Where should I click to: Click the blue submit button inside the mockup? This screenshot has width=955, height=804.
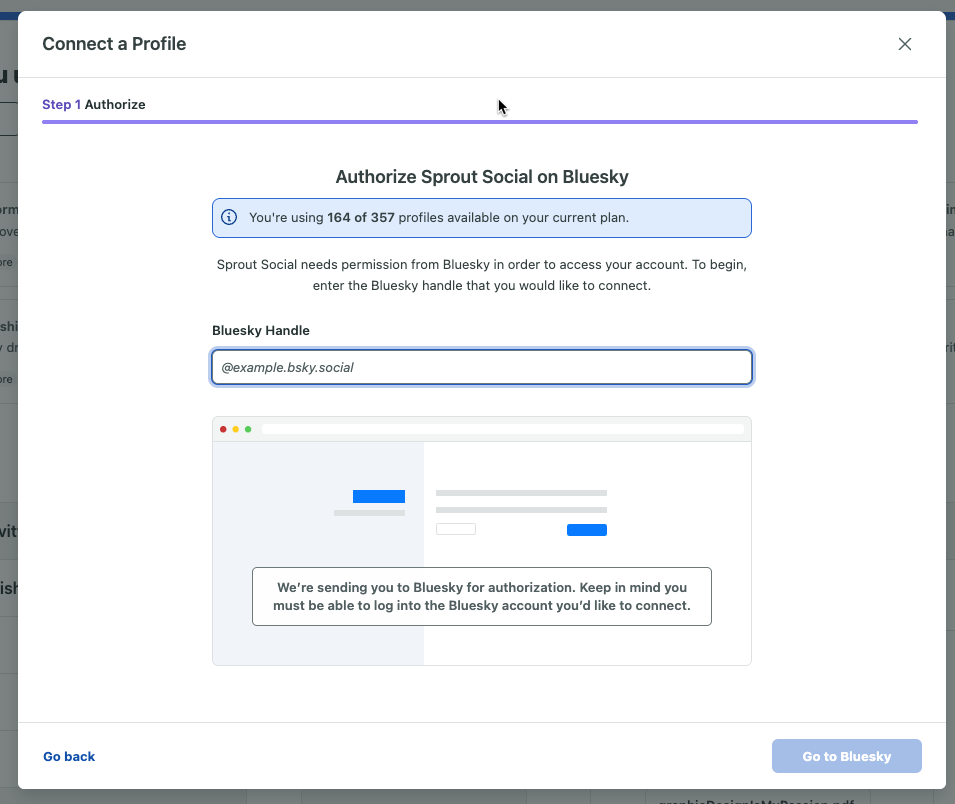[x=587, y=530]
